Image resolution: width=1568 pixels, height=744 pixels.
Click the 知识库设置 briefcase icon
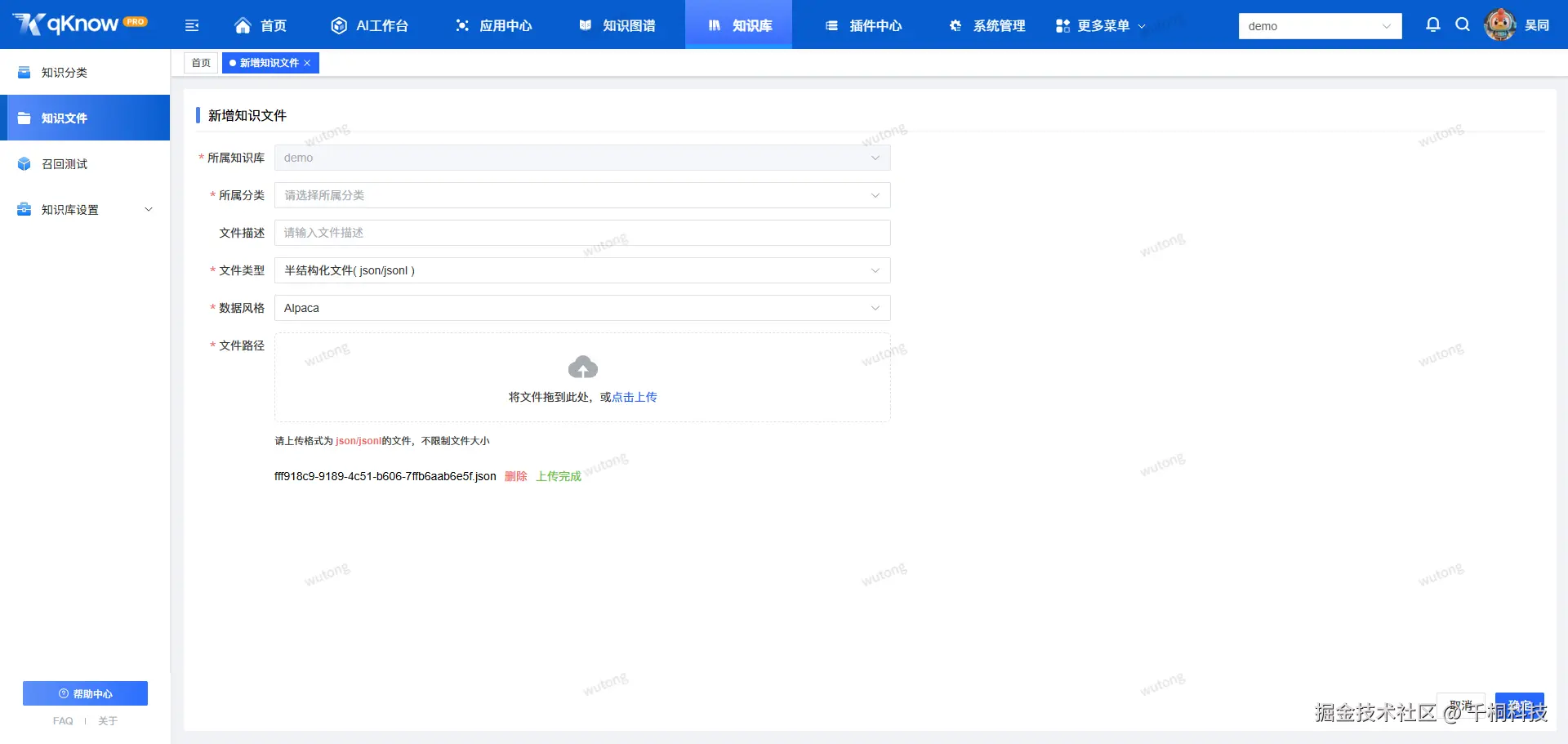(24, 209)
